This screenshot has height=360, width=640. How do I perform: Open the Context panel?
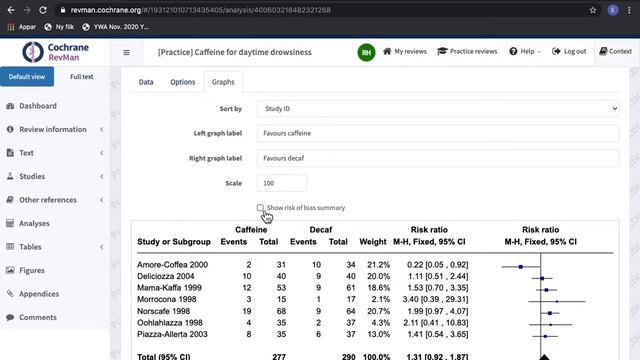[x=616, y=51]
